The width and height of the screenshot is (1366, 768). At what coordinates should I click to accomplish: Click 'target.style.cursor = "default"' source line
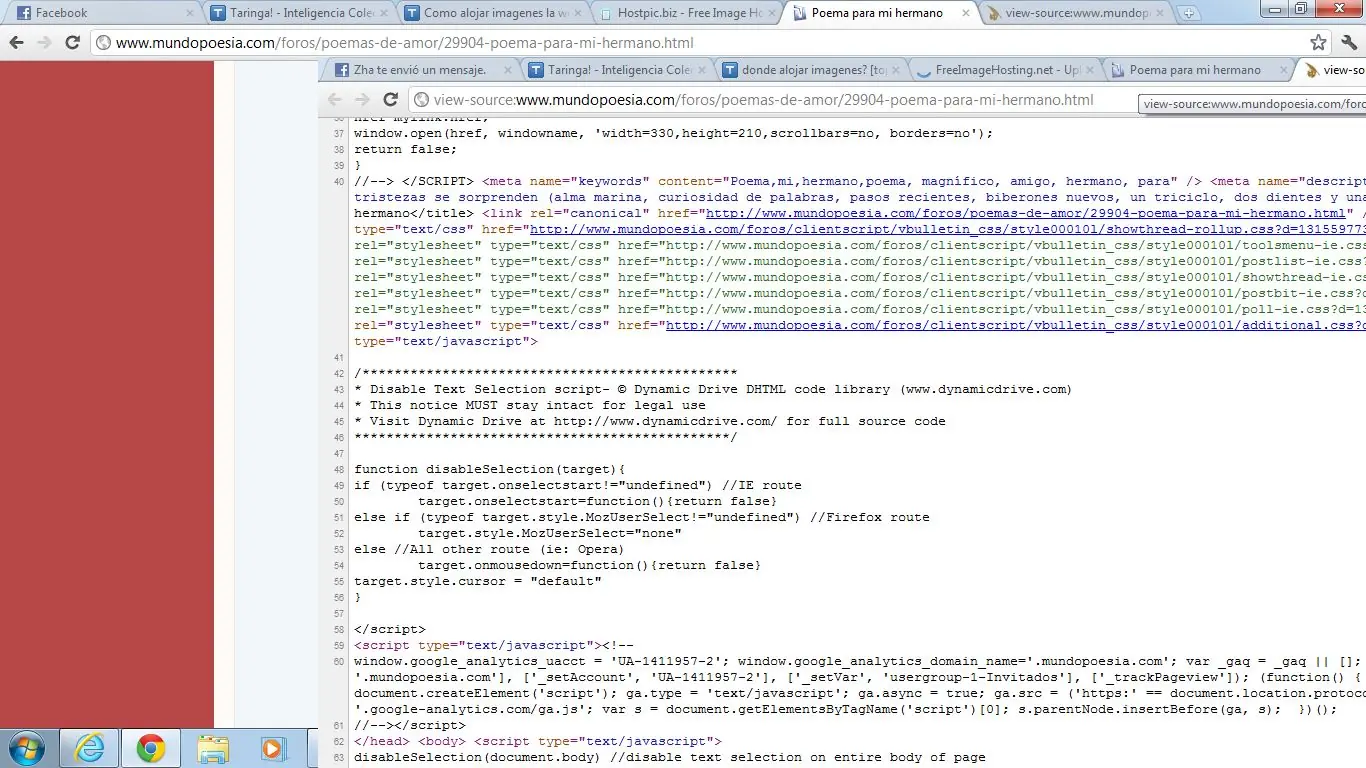(478, 581)
